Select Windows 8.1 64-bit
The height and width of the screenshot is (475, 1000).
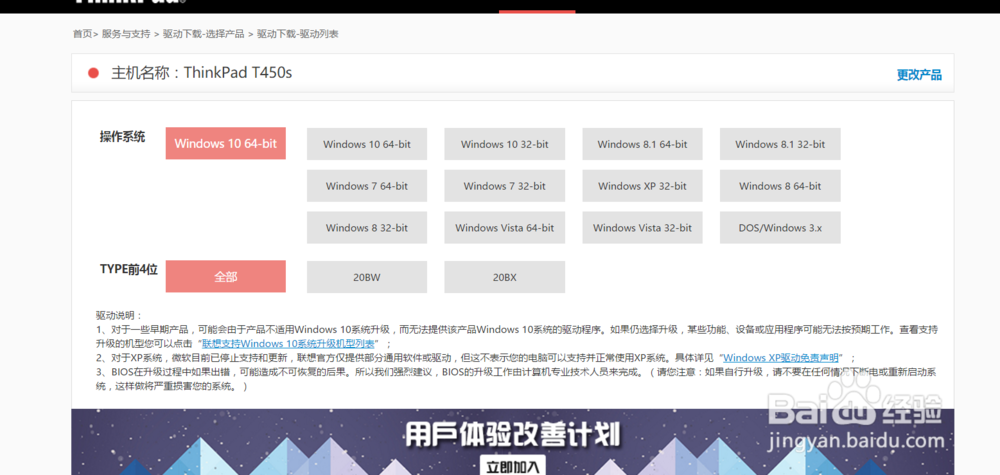click(642, 144)
